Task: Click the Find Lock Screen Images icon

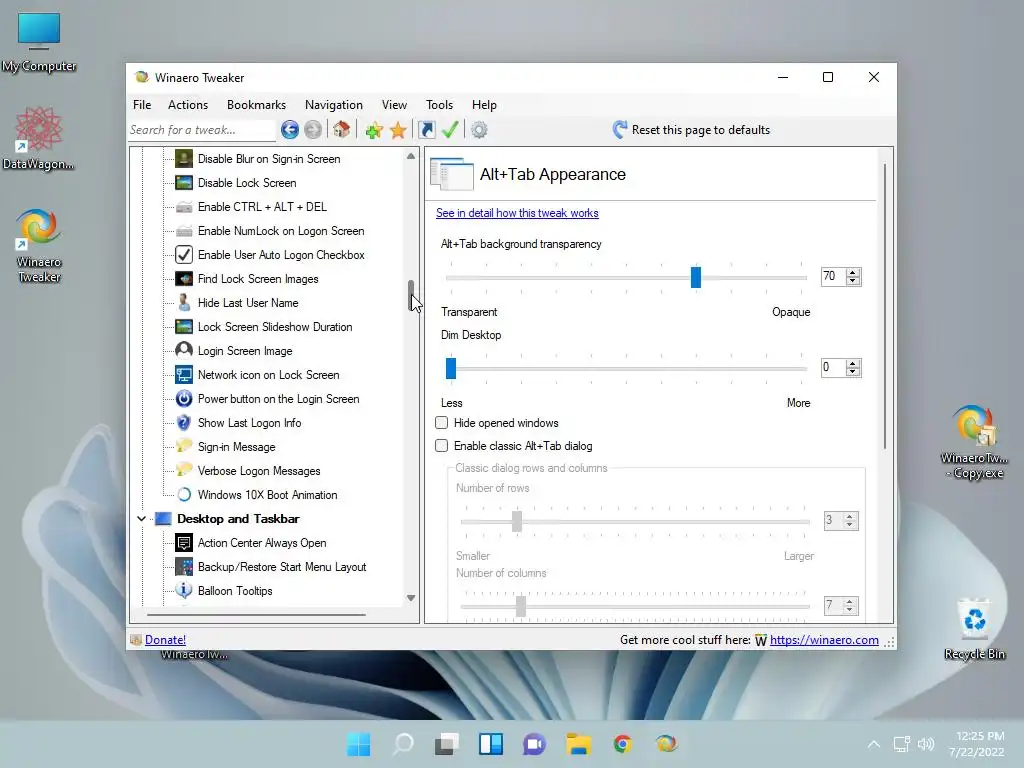Action: tap(184, 279)
